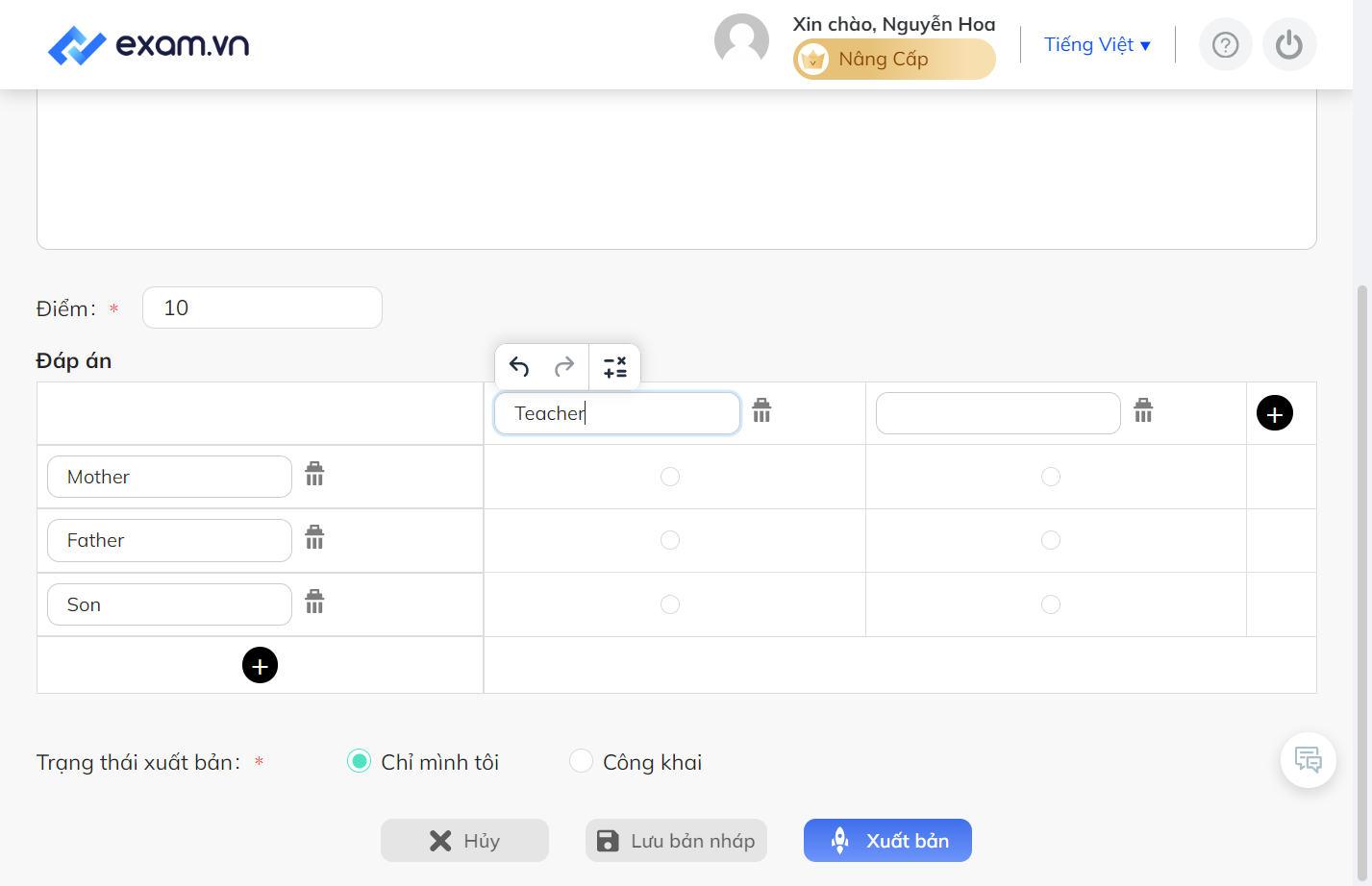This screenshot has width=1372, height=886.
Task: Click Lưu bản nháp to save draft
Action: pyautogui.click(x=676, y=841)
